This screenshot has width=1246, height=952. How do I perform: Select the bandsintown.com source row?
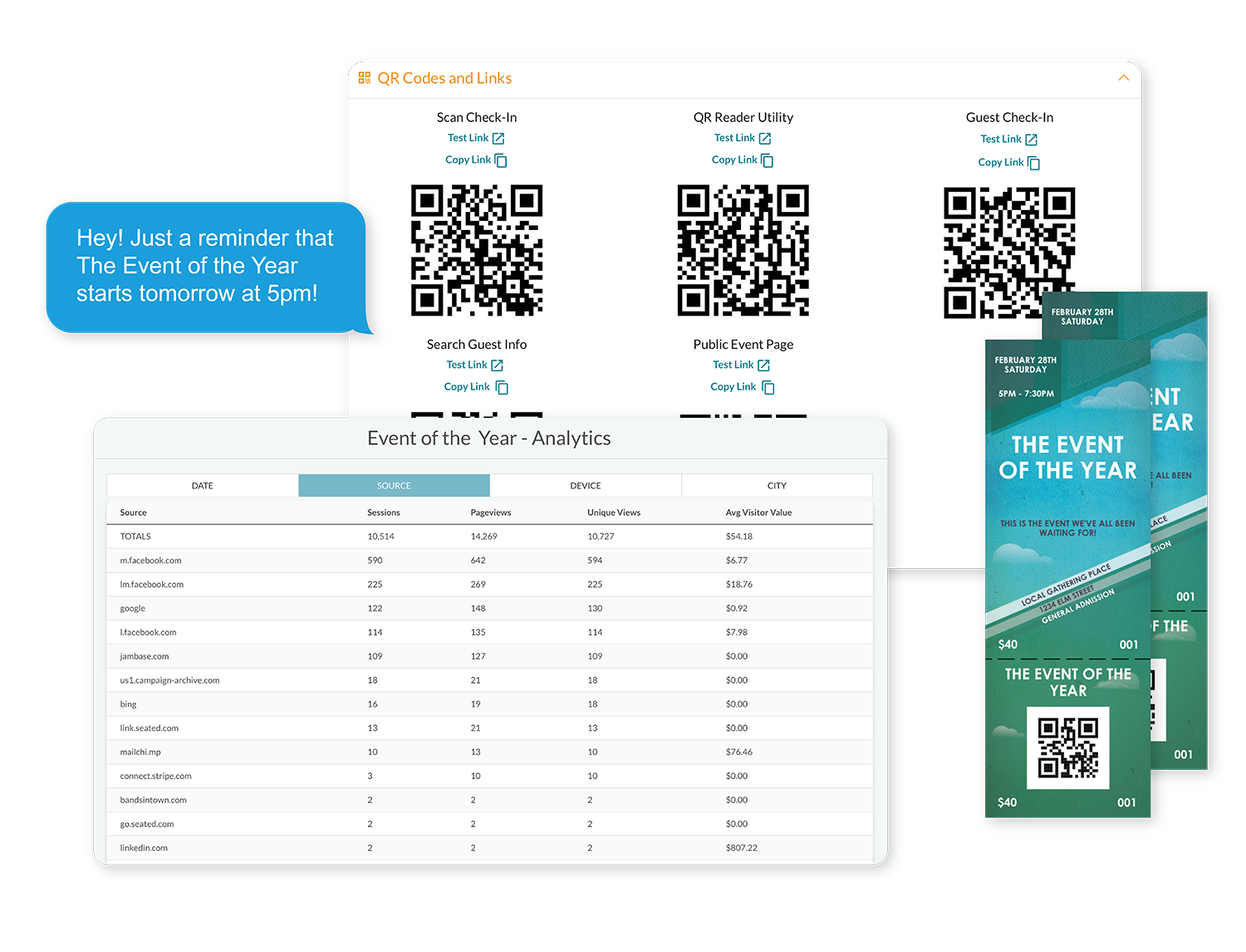click(490, 800)
